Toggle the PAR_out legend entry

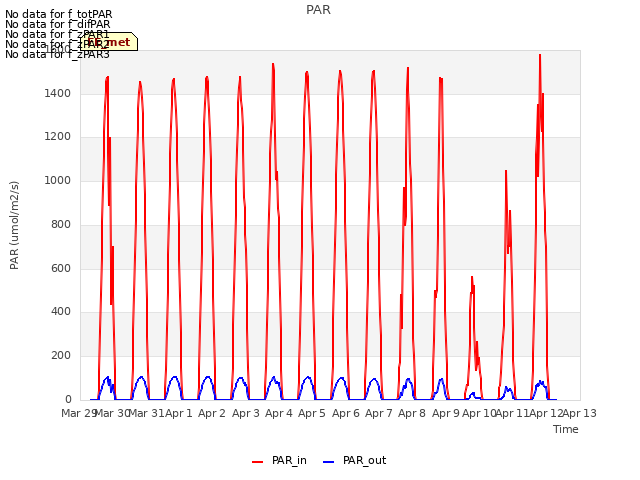tap(354, 460)
